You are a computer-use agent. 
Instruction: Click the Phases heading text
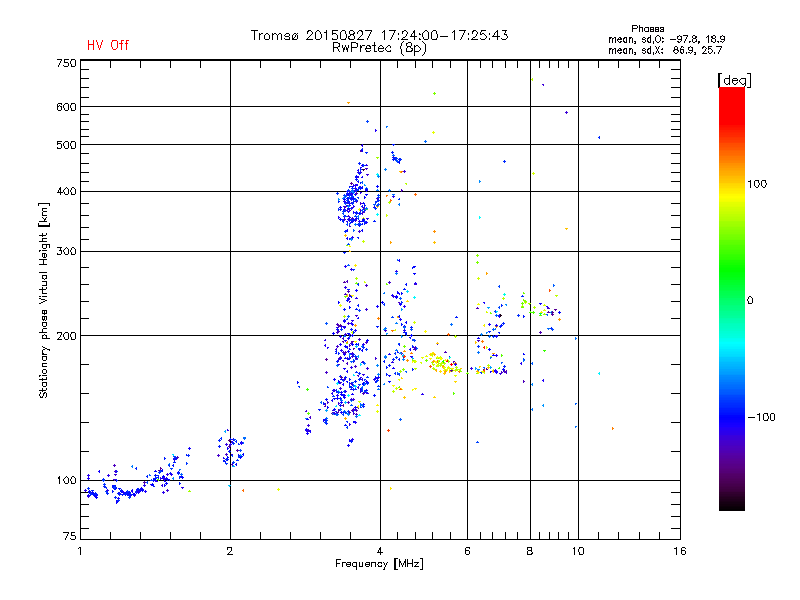647,29
